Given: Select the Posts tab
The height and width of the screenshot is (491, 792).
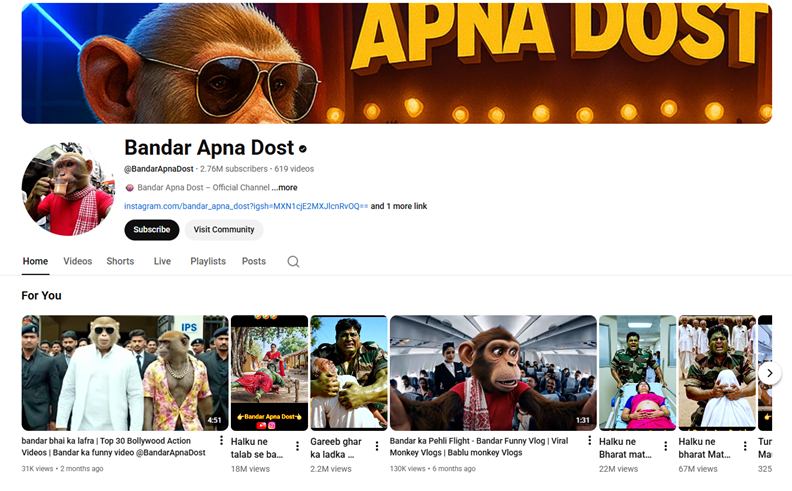Looking at the screenshot, I should [x=254, y=261].
